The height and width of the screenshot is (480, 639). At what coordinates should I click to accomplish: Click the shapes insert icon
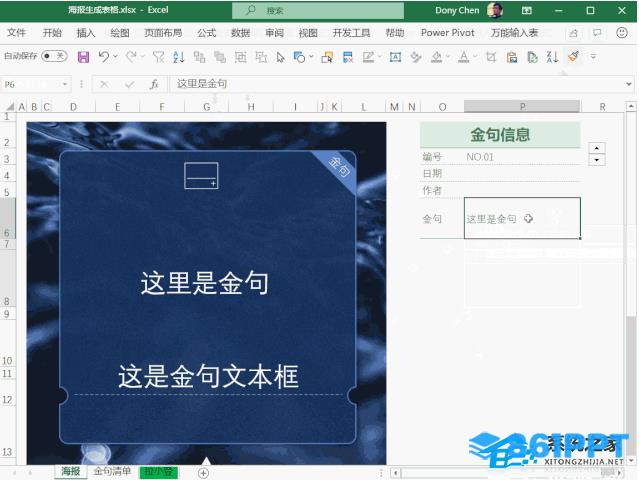coord(299,57)
